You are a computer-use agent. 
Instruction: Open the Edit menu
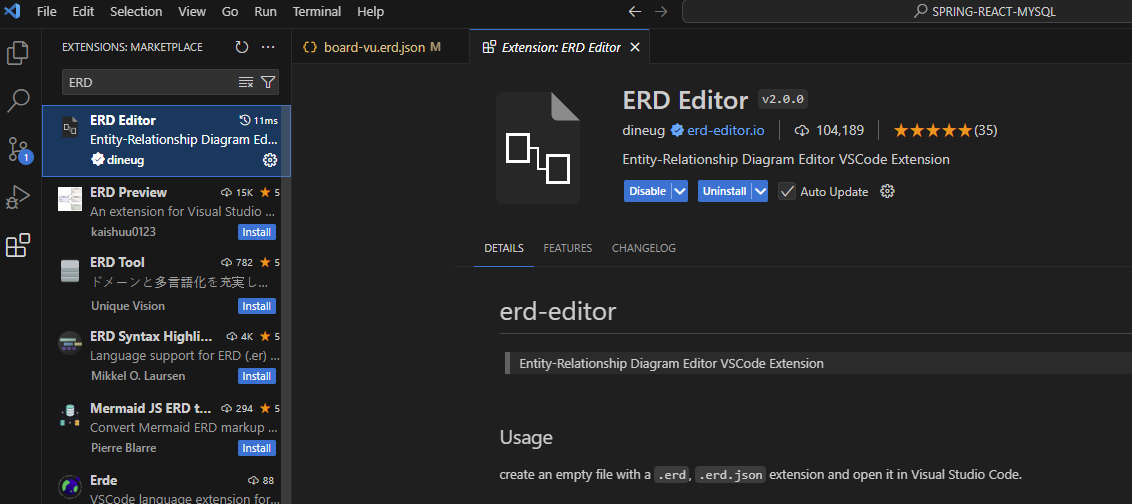coord(84,12)
